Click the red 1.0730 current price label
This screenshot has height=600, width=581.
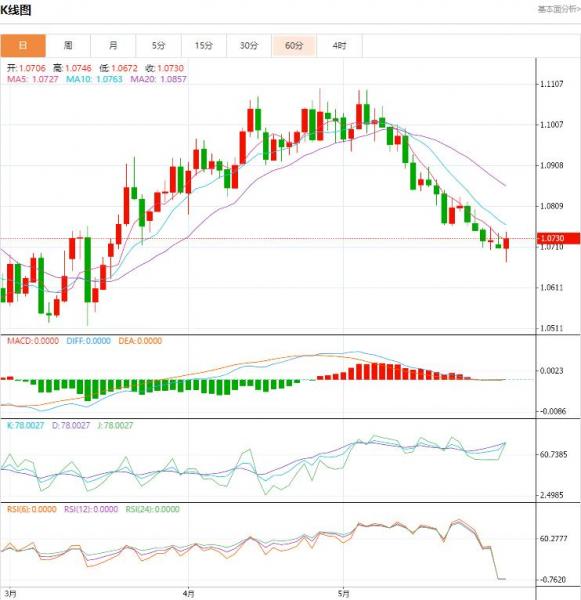coord(558,238)
